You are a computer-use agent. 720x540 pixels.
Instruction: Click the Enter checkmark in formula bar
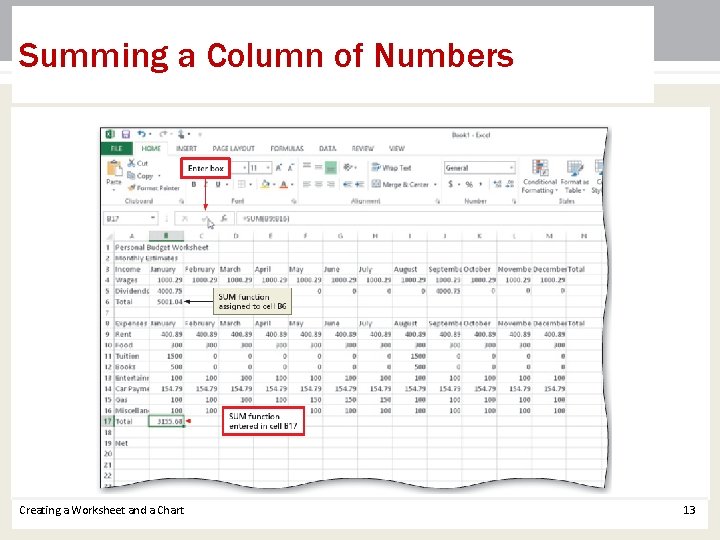pos(205,219)
